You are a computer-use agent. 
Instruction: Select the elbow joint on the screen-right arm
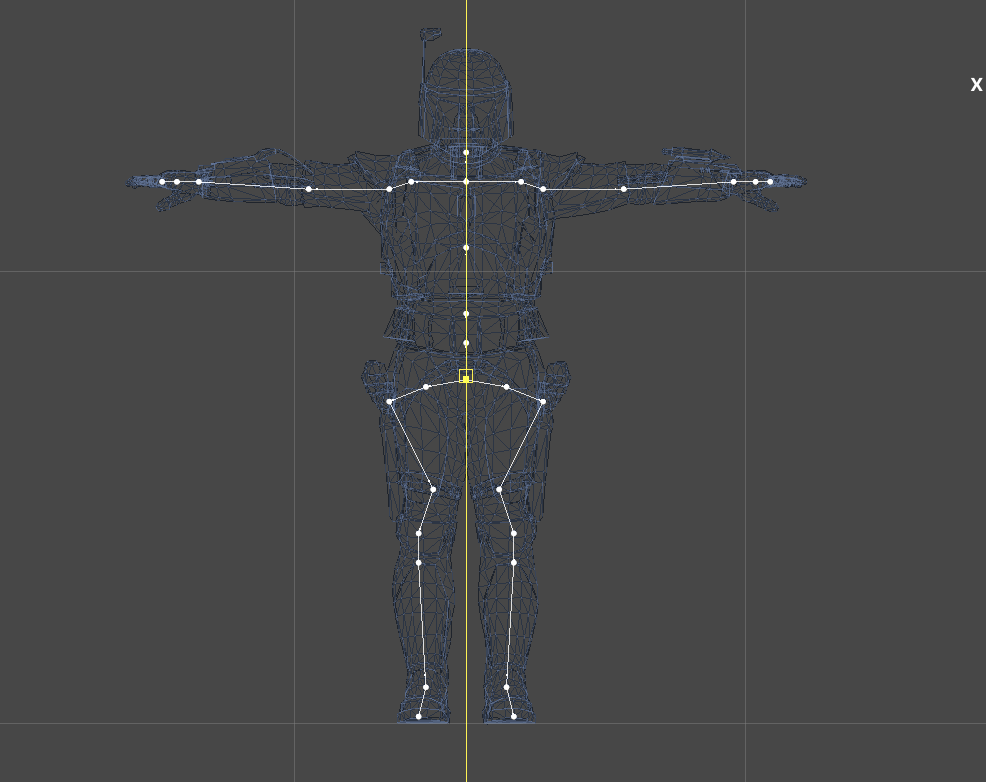624,189
